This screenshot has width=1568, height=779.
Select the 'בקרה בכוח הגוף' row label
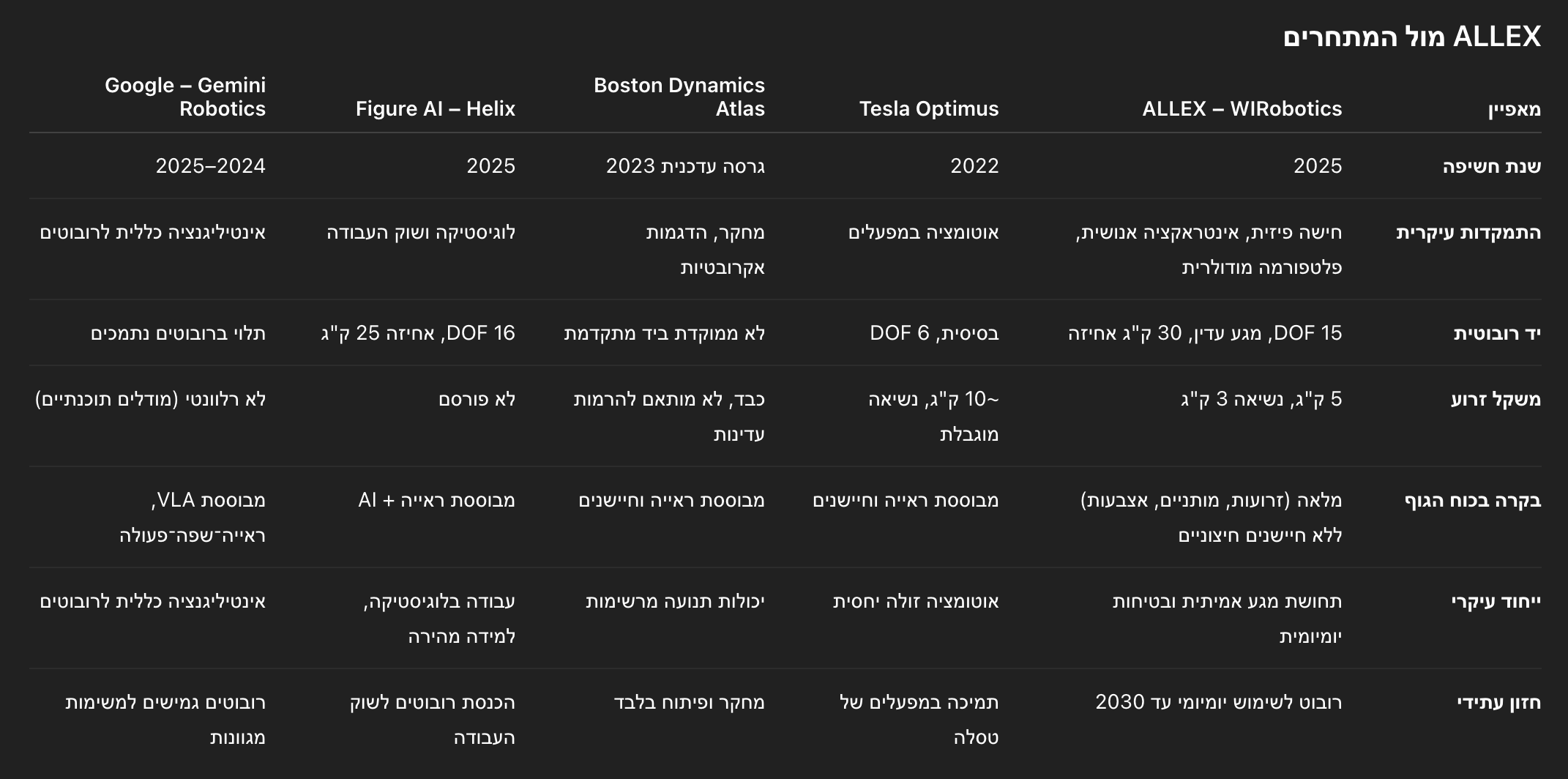[x=1472, y=500]
